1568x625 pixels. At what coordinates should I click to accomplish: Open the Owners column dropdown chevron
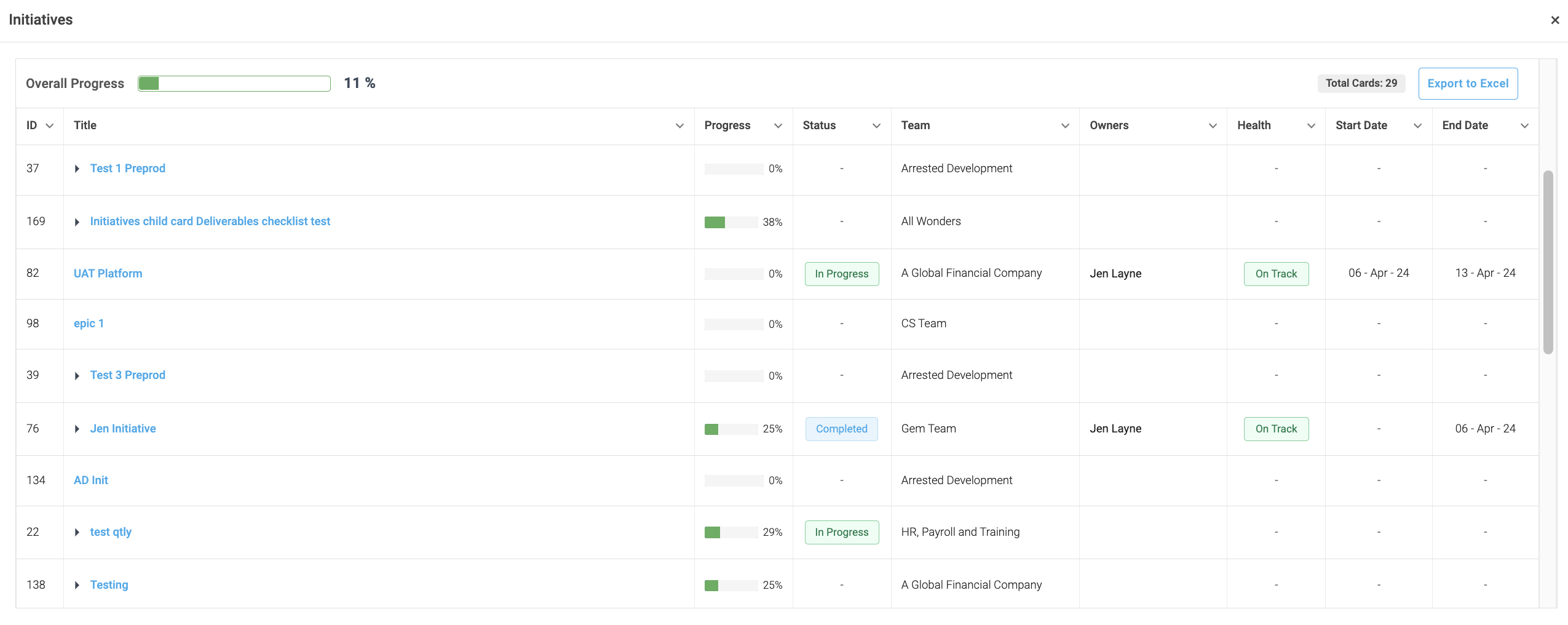click(x=1213, y=125)
